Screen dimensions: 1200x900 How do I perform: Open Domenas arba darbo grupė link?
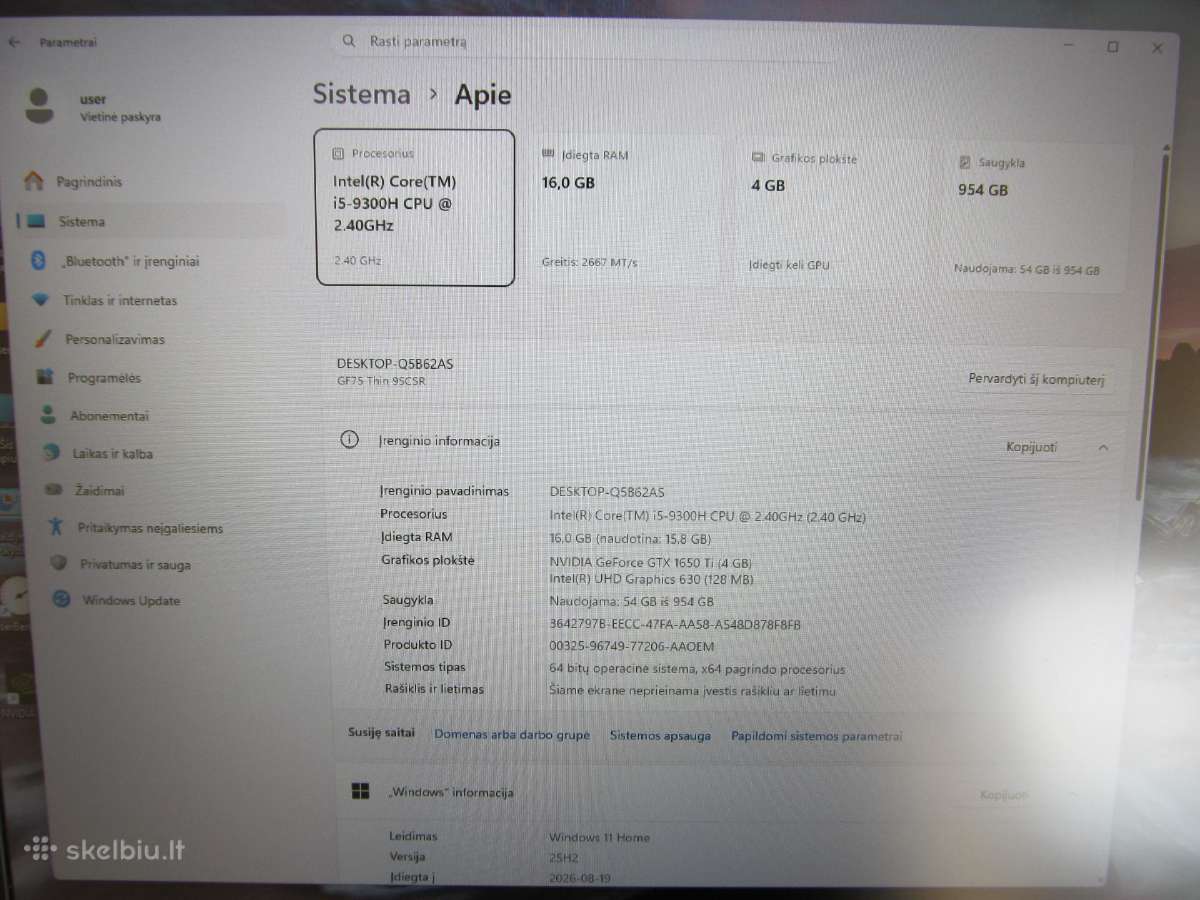point(512,734)
